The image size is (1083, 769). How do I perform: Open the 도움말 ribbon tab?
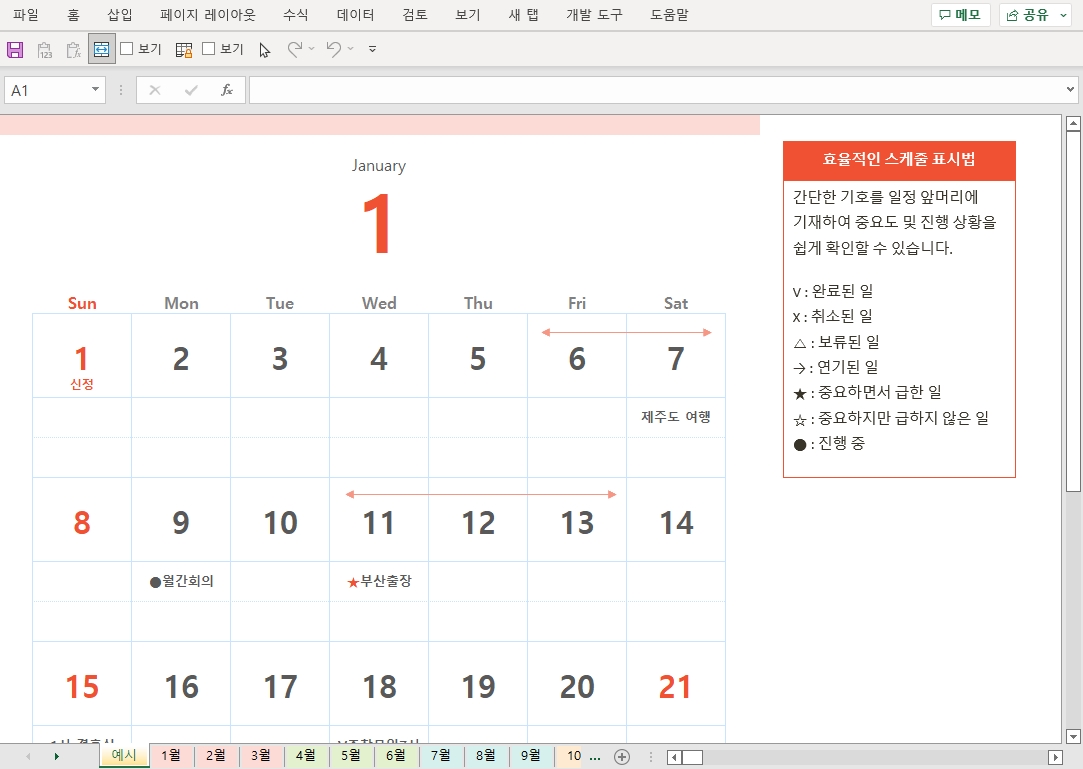tap(669, 15)
